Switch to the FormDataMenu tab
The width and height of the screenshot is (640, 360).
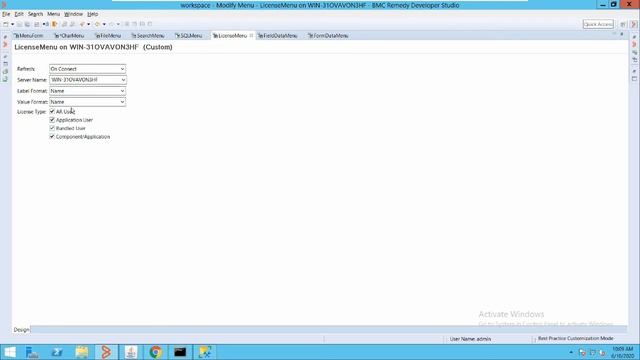[x=328, y=36]
